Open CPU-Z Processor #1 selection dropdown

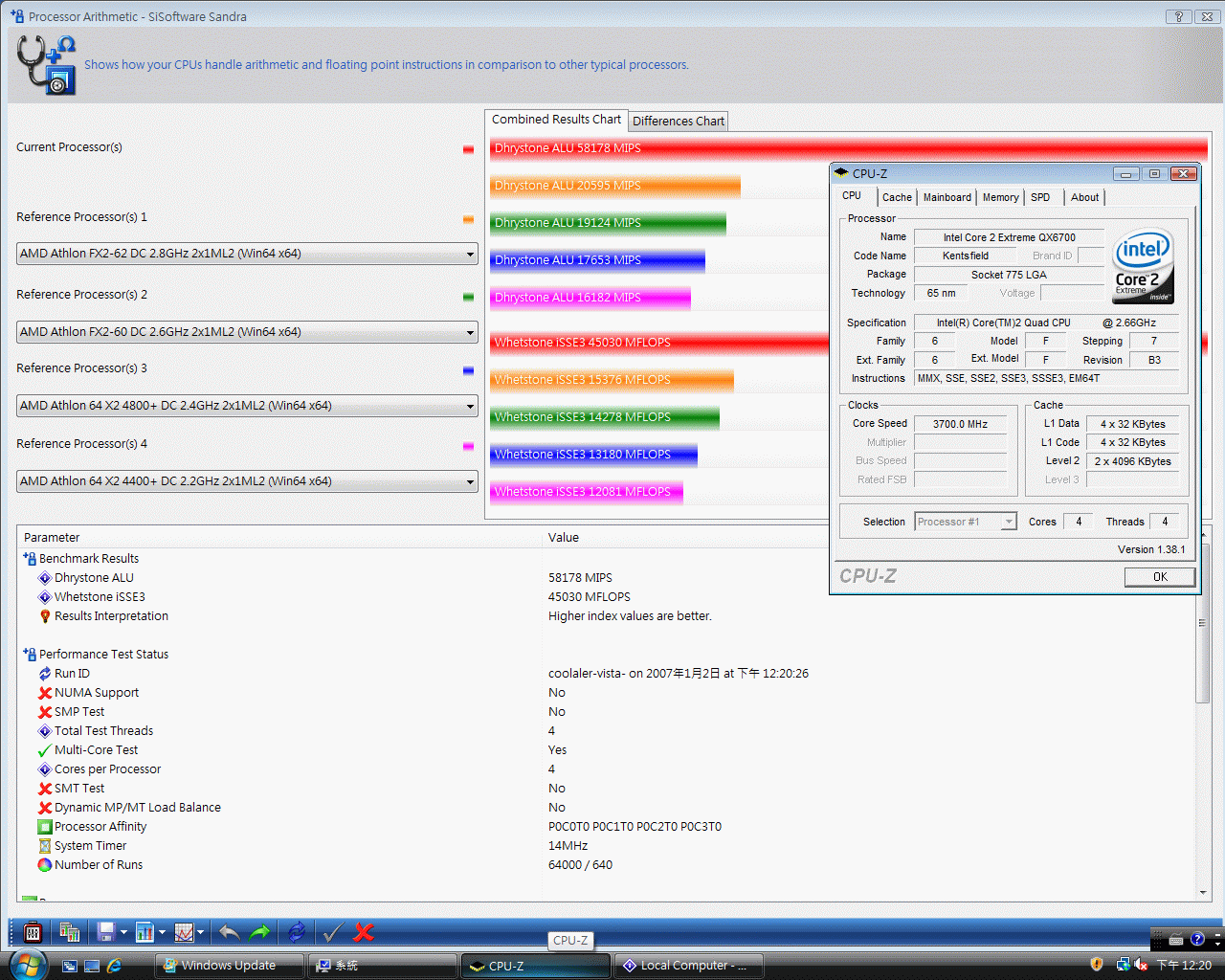pos(966,522)
